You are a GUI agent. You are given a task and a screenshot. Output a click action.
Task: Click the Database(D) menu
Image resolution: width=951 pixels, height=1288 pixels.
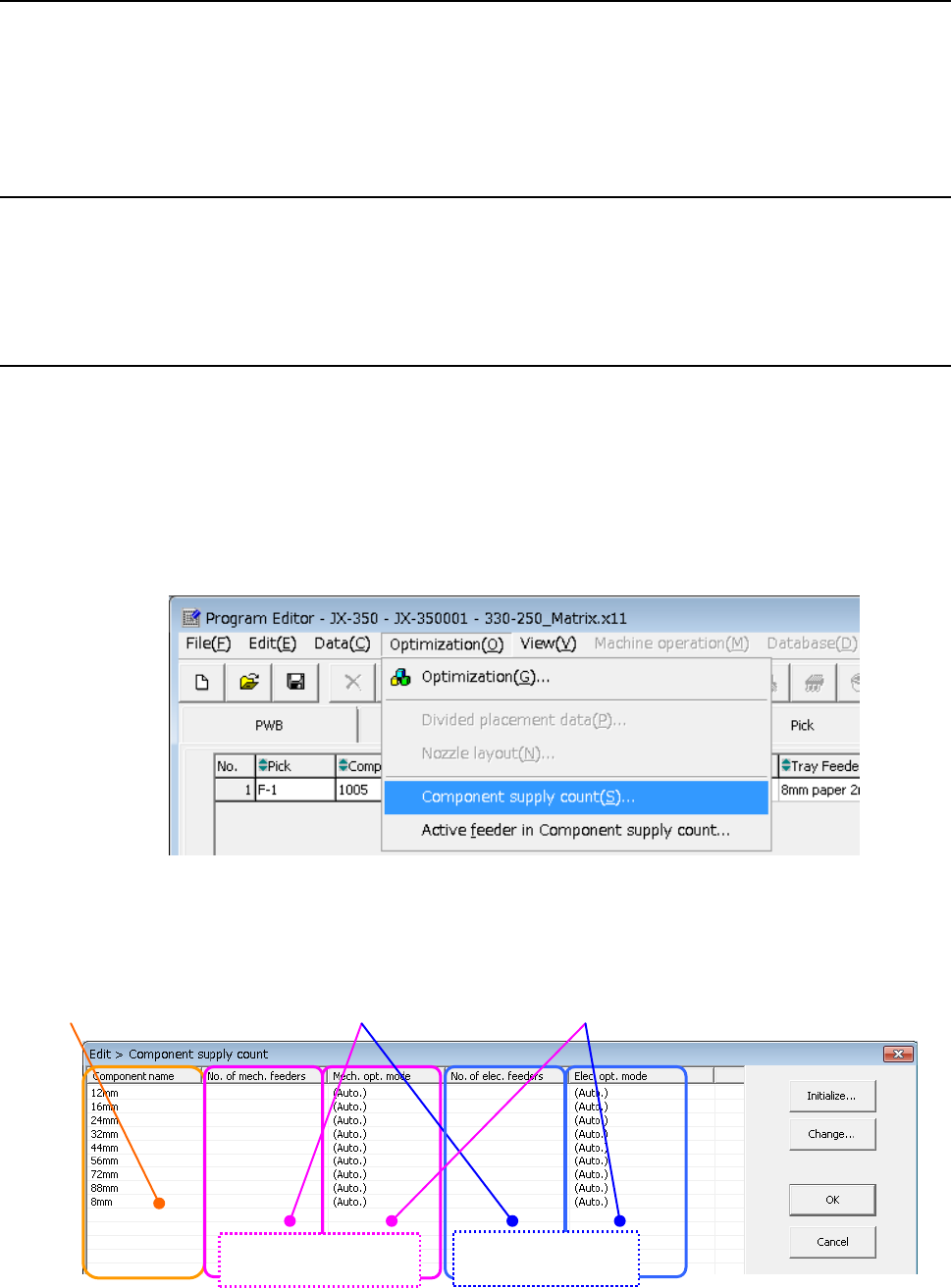812,644
